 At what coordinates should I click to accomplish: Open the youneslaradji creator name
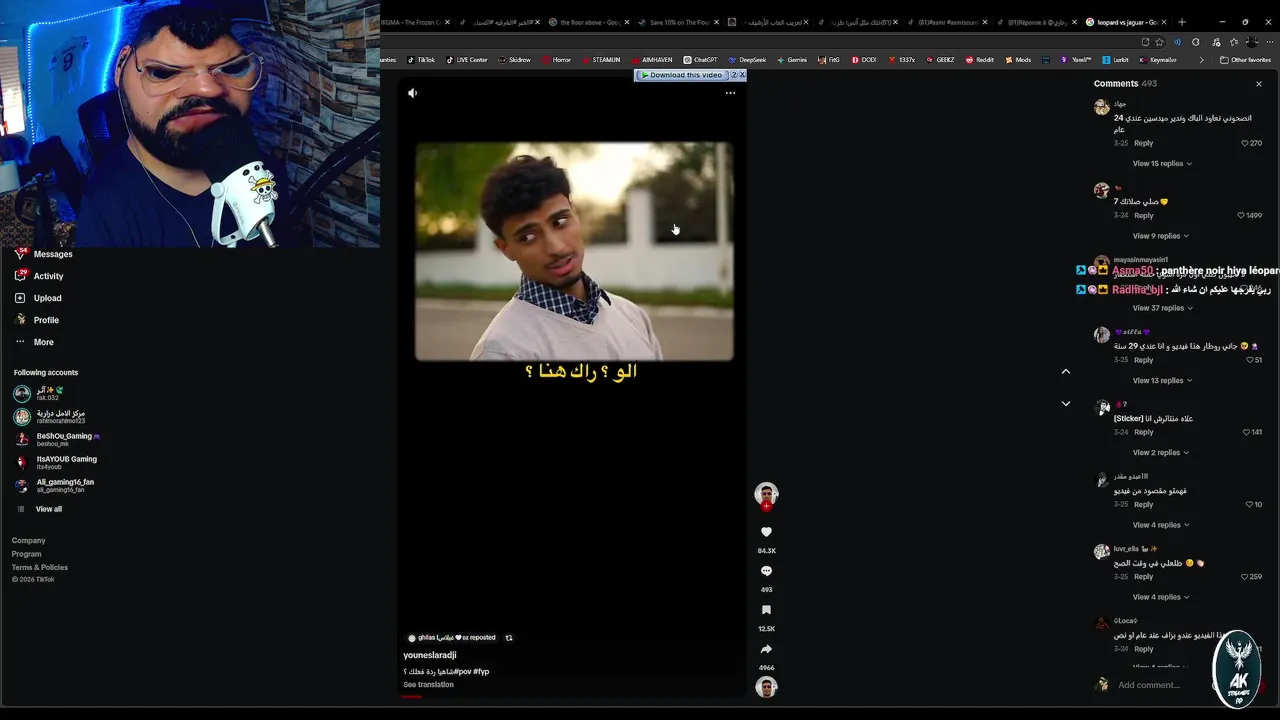pos(430,655)
